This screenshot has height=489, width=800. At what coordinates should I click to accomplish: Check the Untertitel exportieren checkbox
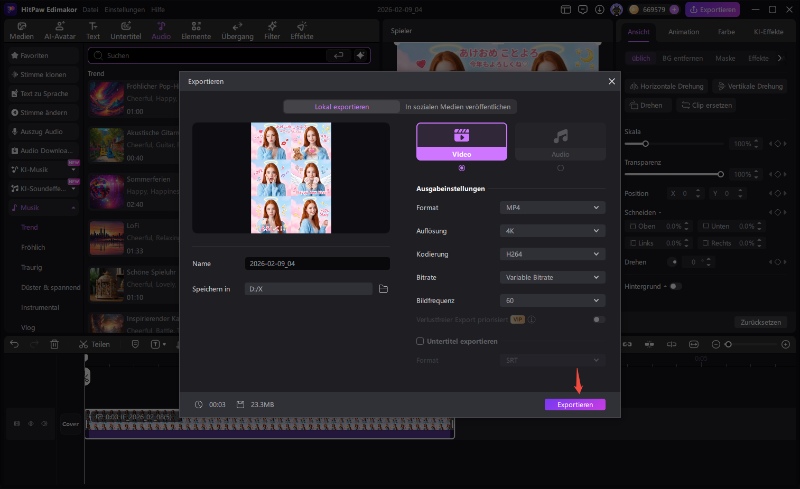[x=420, y=341]
